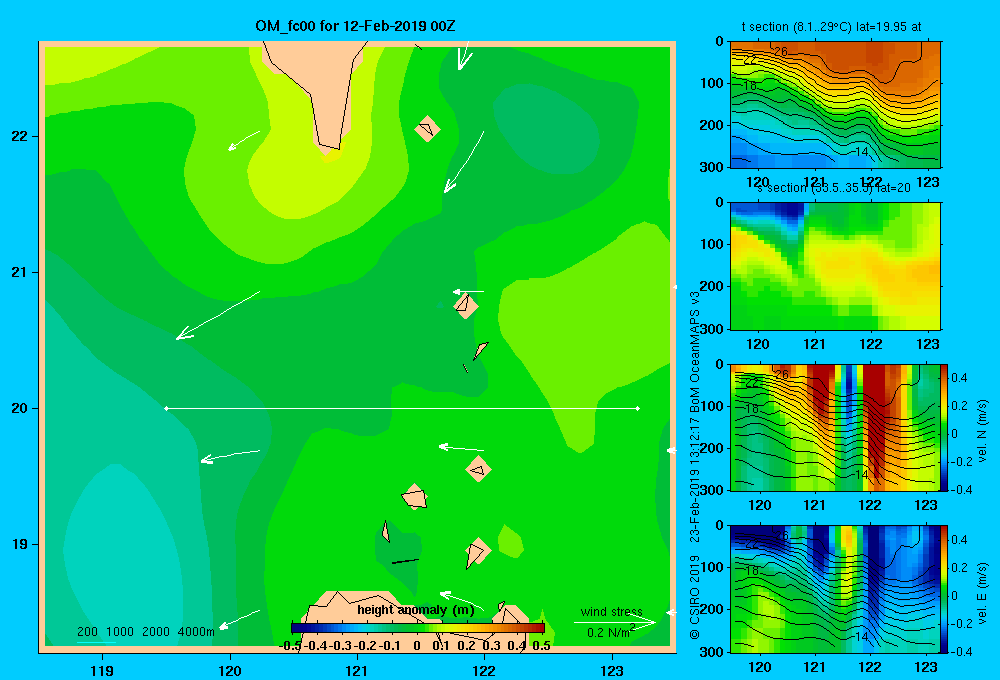Click the "© CSIRO 2019" vertical credit

(695, 597)
